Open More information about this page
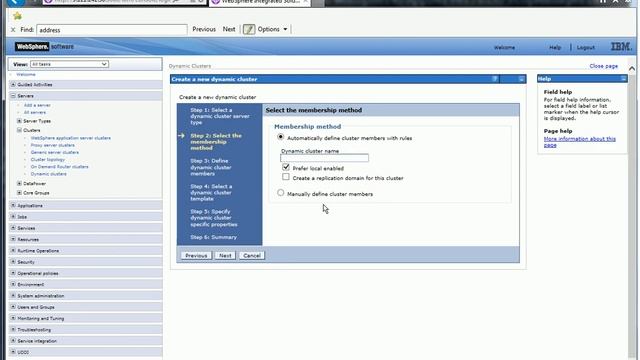This screenshot has height=360, width=640. click(580, 142)
